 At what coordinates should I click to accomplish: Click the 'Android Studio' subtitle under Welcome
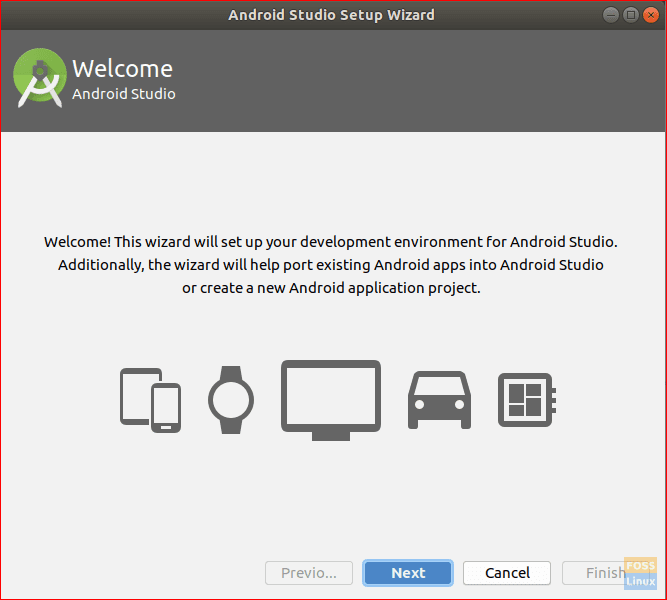click(x=124, y=94)
